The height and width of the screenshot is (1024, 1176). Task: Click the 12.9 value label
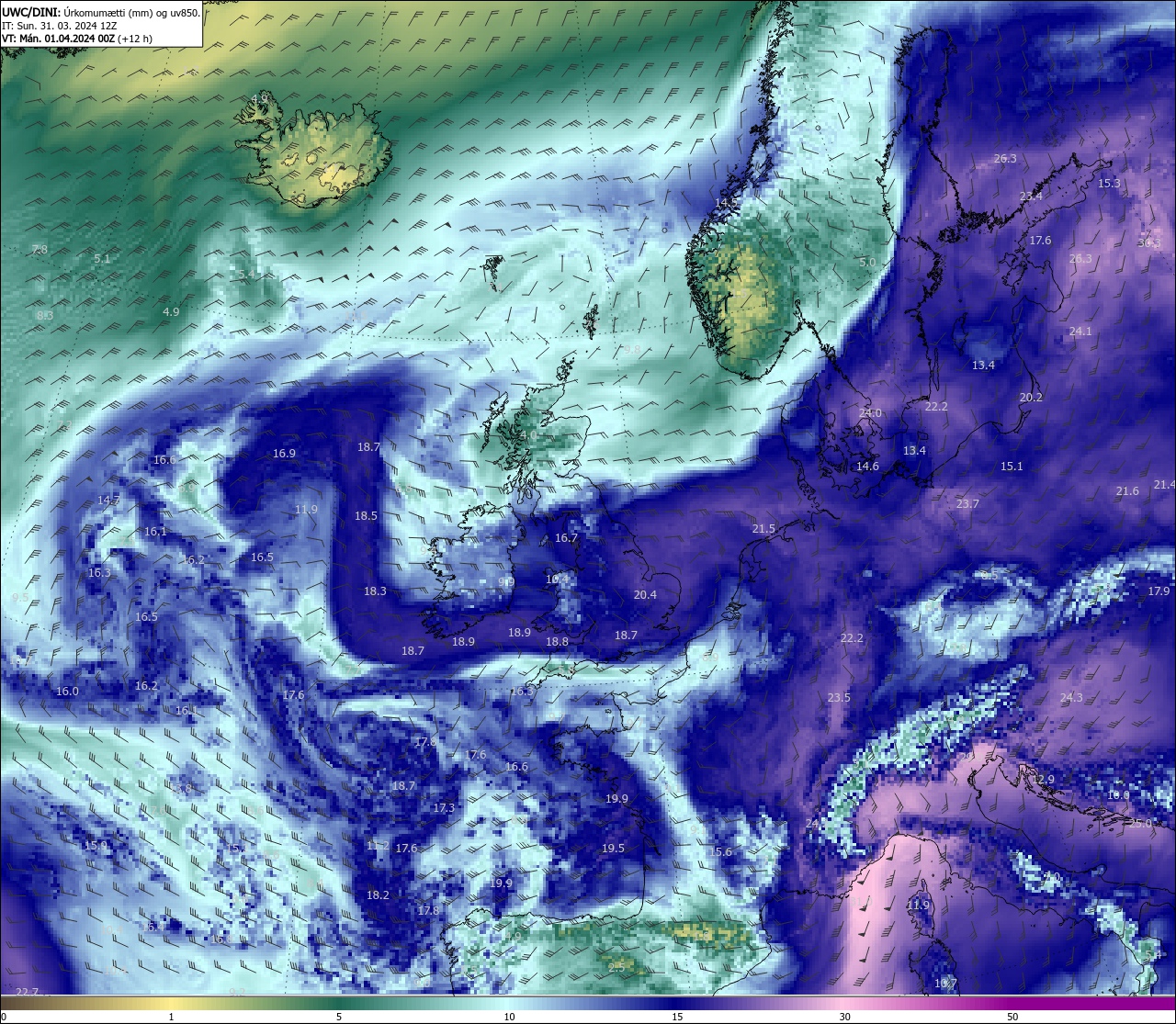[1043, 779]
